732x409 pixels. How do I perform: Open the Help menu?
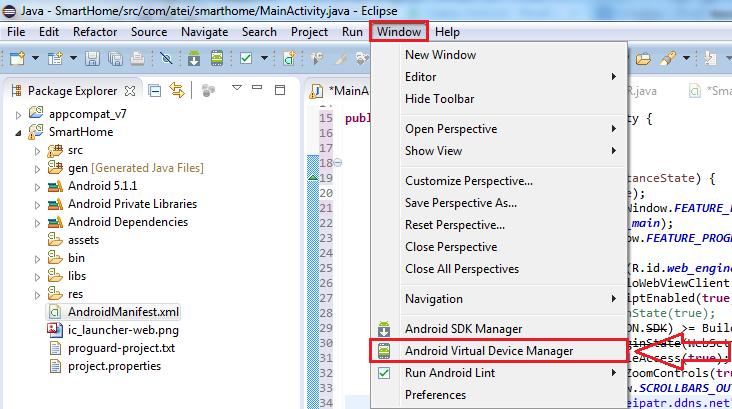tap(447, 32)
